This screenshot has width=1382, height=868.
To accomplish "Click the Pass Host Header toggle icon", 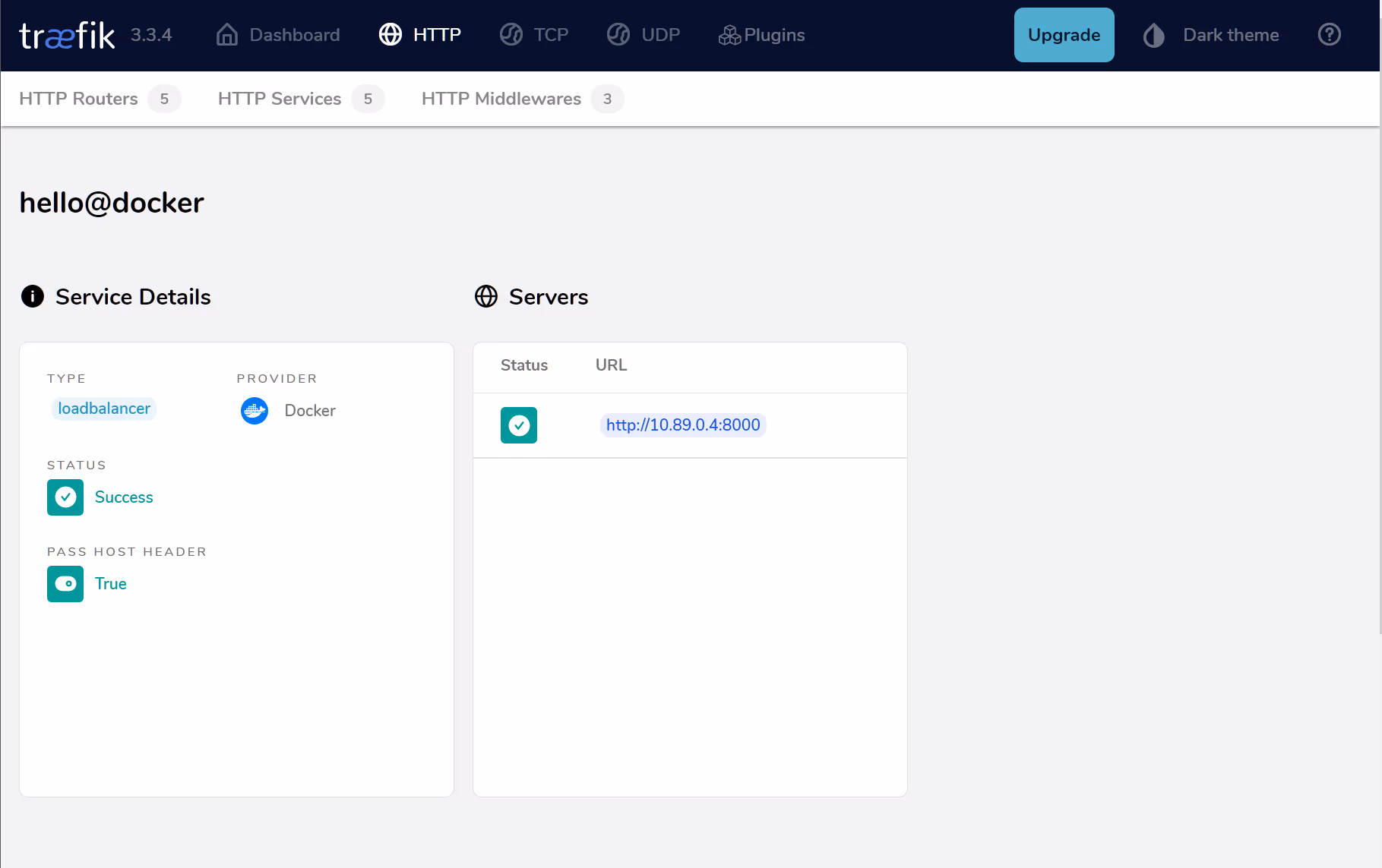I will tap(65, 584).
